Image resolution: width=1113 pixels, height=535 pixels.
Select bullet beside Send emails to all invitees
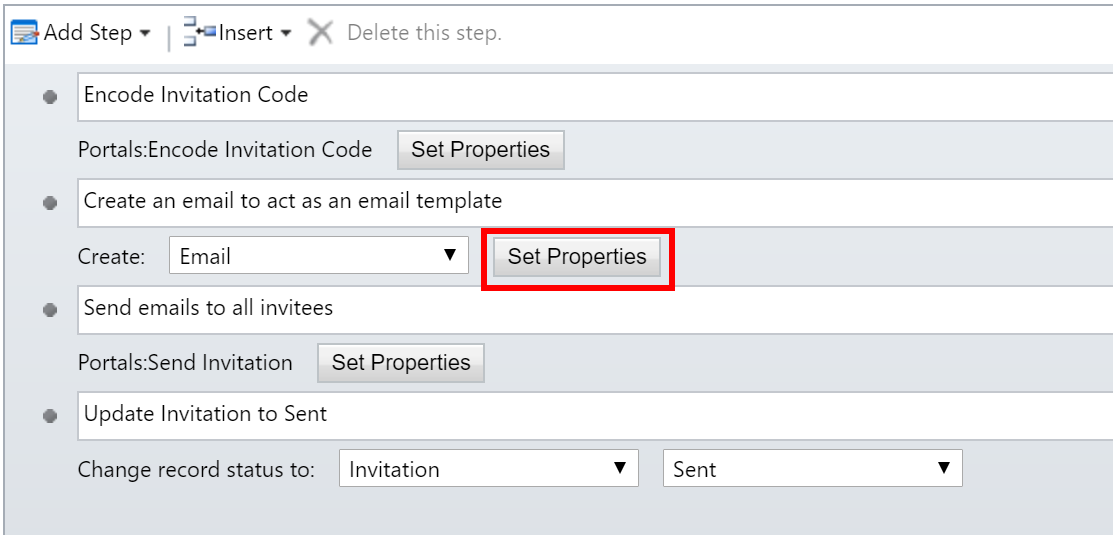pyautogui.click(x=50, y=310)
